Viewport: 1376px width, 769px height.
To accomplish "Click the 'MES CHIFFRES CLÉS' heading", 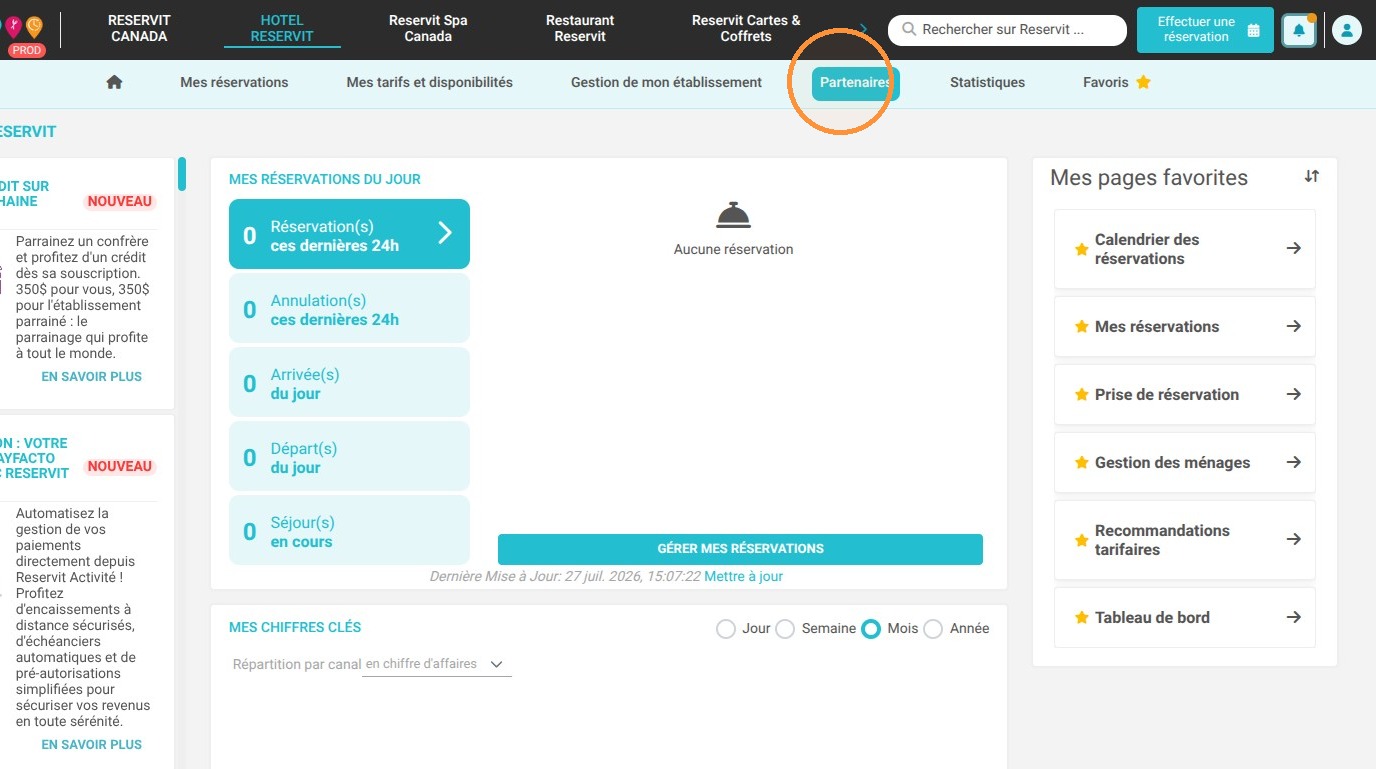I will point(295,627).
